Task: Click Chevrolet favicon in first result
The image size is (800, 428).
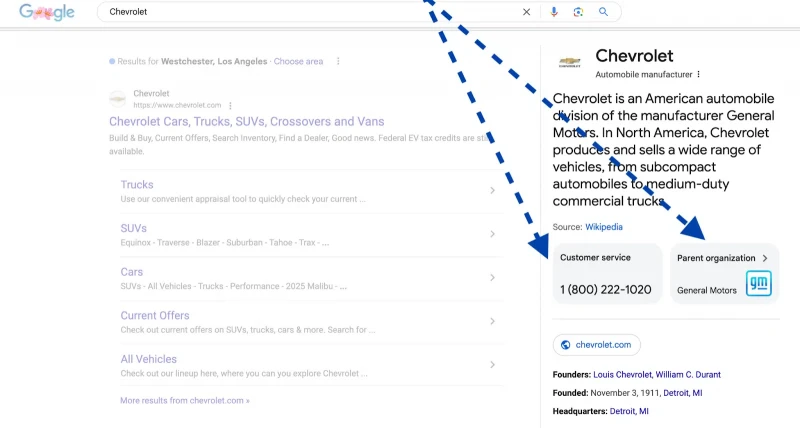Action: pyautogui.click(x=118, y=98)
